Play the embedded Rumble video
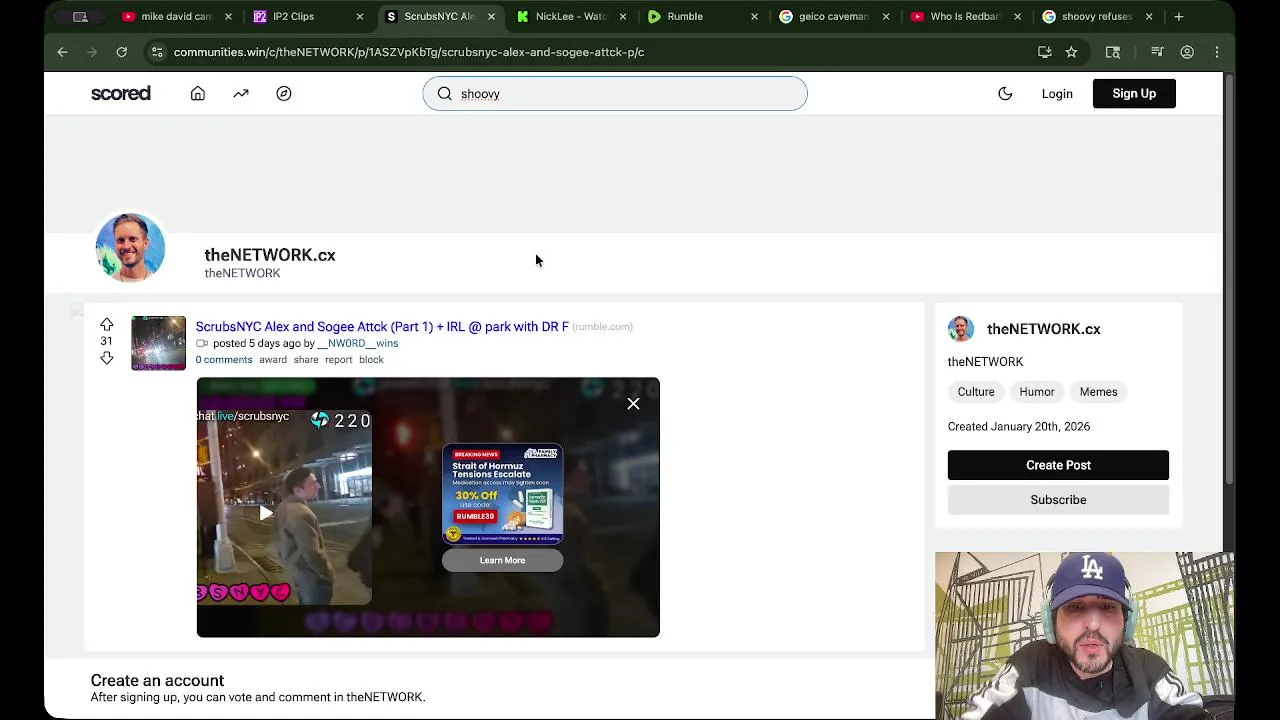The image size is (1280, 720). pos(265,513)
